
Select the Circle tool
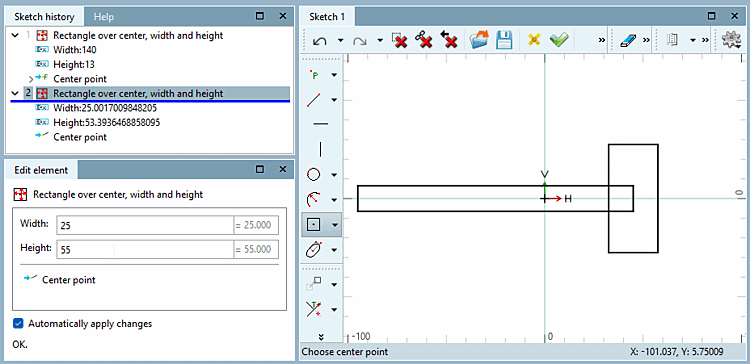pos(313,175)
